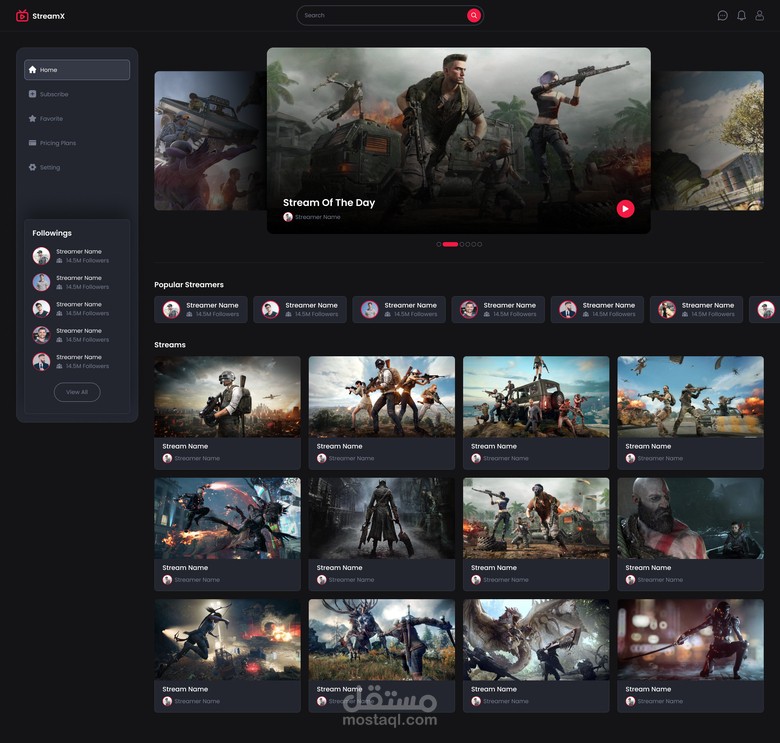Select the last carousel pagination dot
780x743 pixels.
[x=480, y=244]
